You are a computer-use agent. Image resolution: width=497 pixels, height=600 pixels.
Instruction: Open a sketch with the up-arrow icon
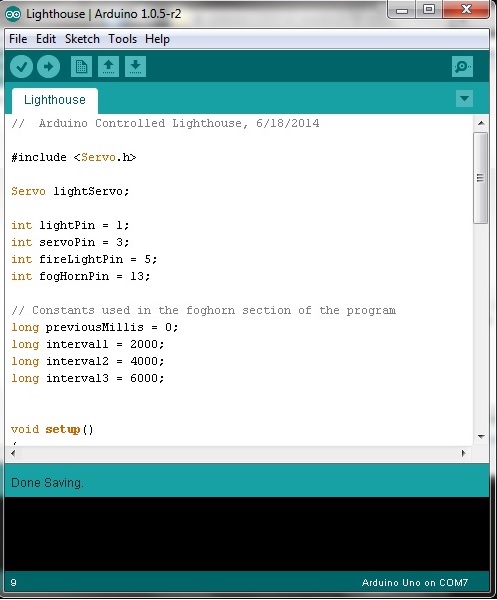click(x=108, y=67)
